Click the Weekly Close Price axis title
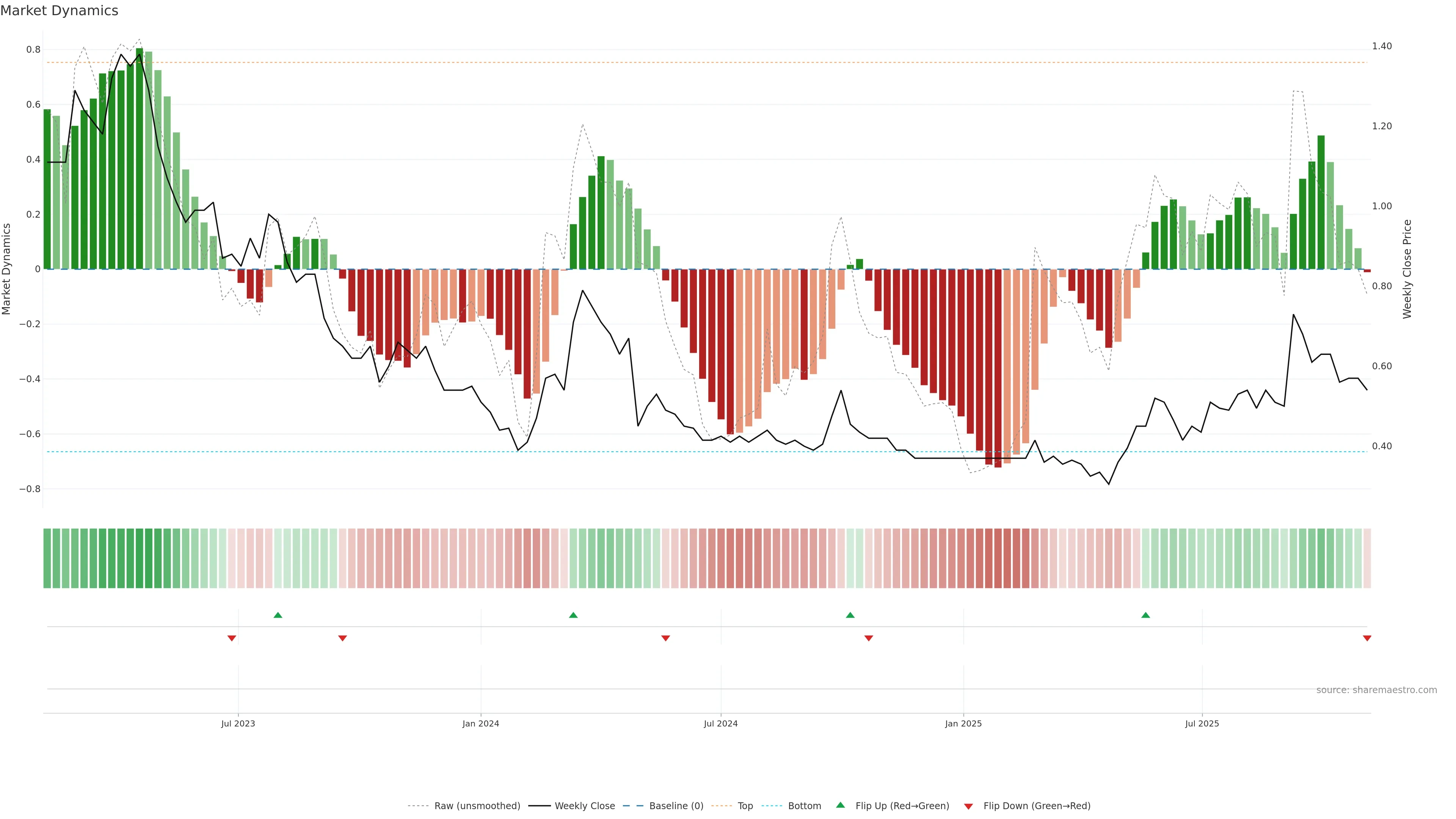This screenshot has height=819, width=1456. click(x=1407, y=269)
